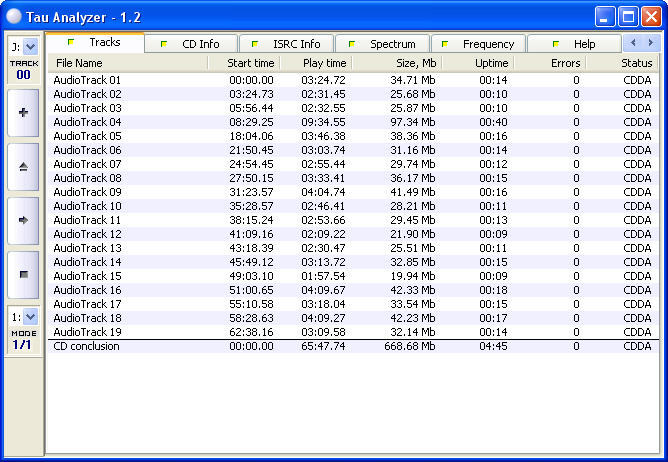This screenshot has width=668, height=462.
Task: Click the right arrow button in sidebar
Action: click(23, 220)
